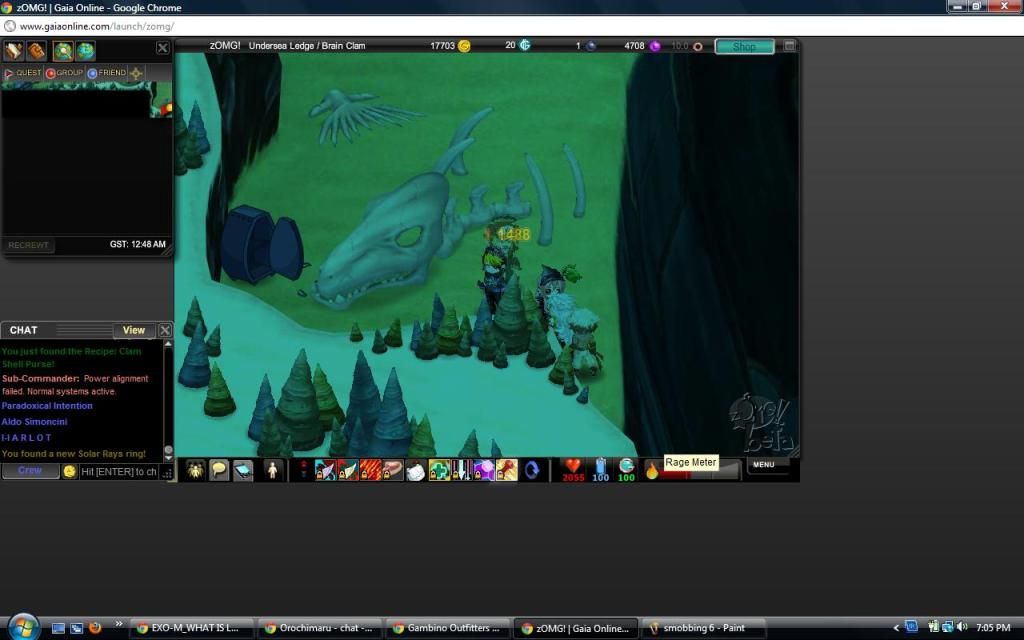This screenshot has width=1024, height=640.
Task: Toggle the map panel icon in action bar
Action: tap(243, 470)
